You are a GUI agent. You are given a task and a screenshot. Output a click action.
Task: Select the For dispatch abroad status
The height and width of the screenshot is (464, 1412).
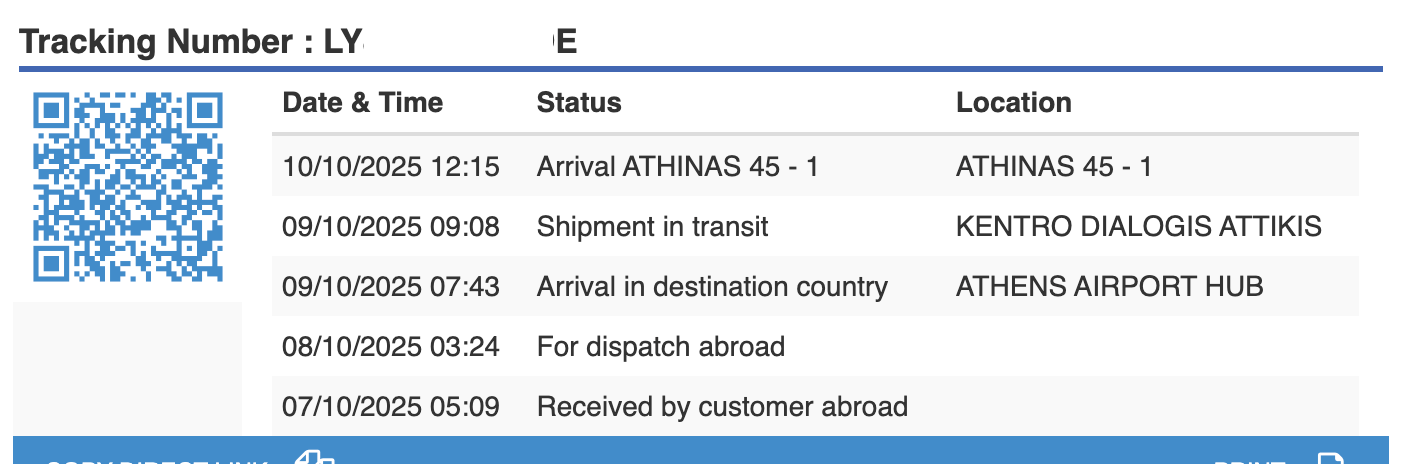point(660,347)
